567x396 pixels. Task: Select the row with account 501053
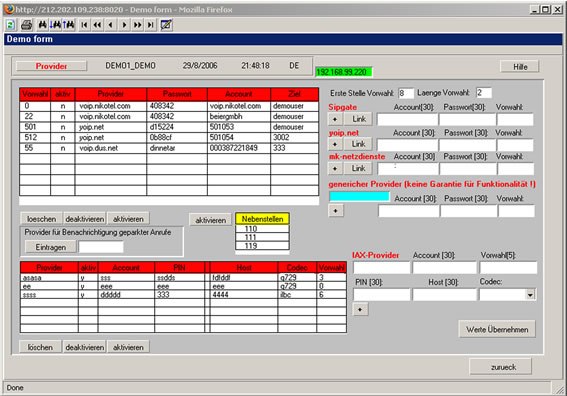click(x=169, y=127)
